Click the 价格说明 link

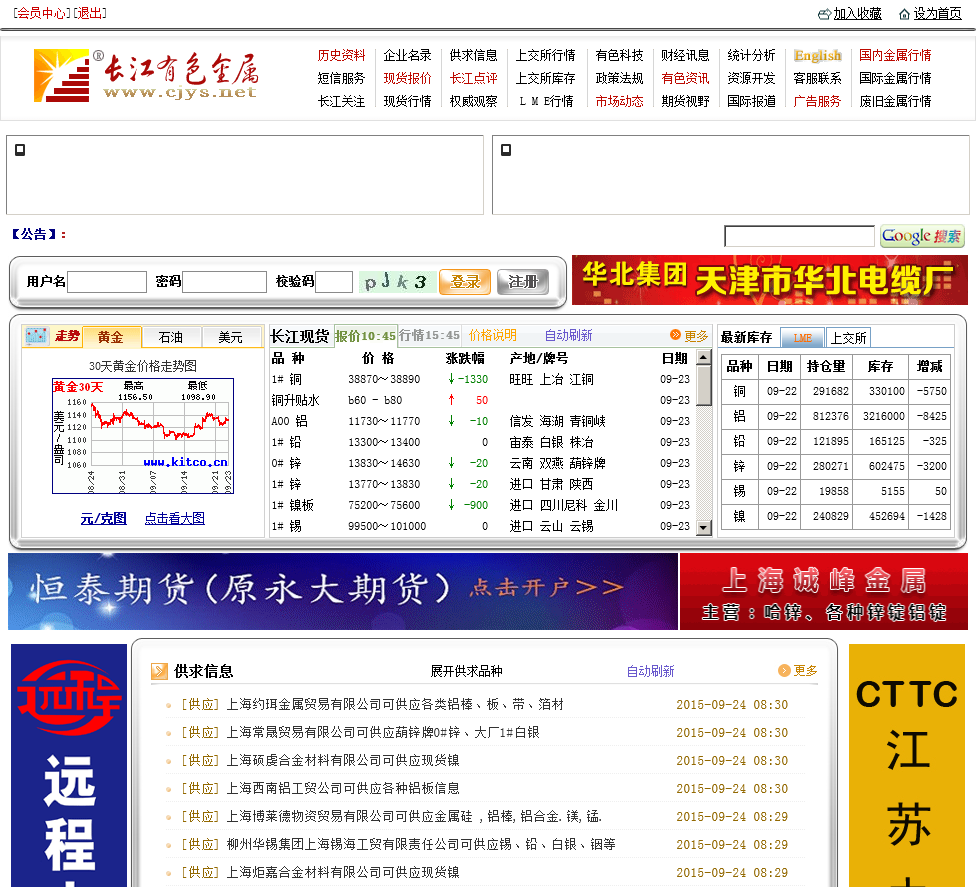tap(492, 336)
